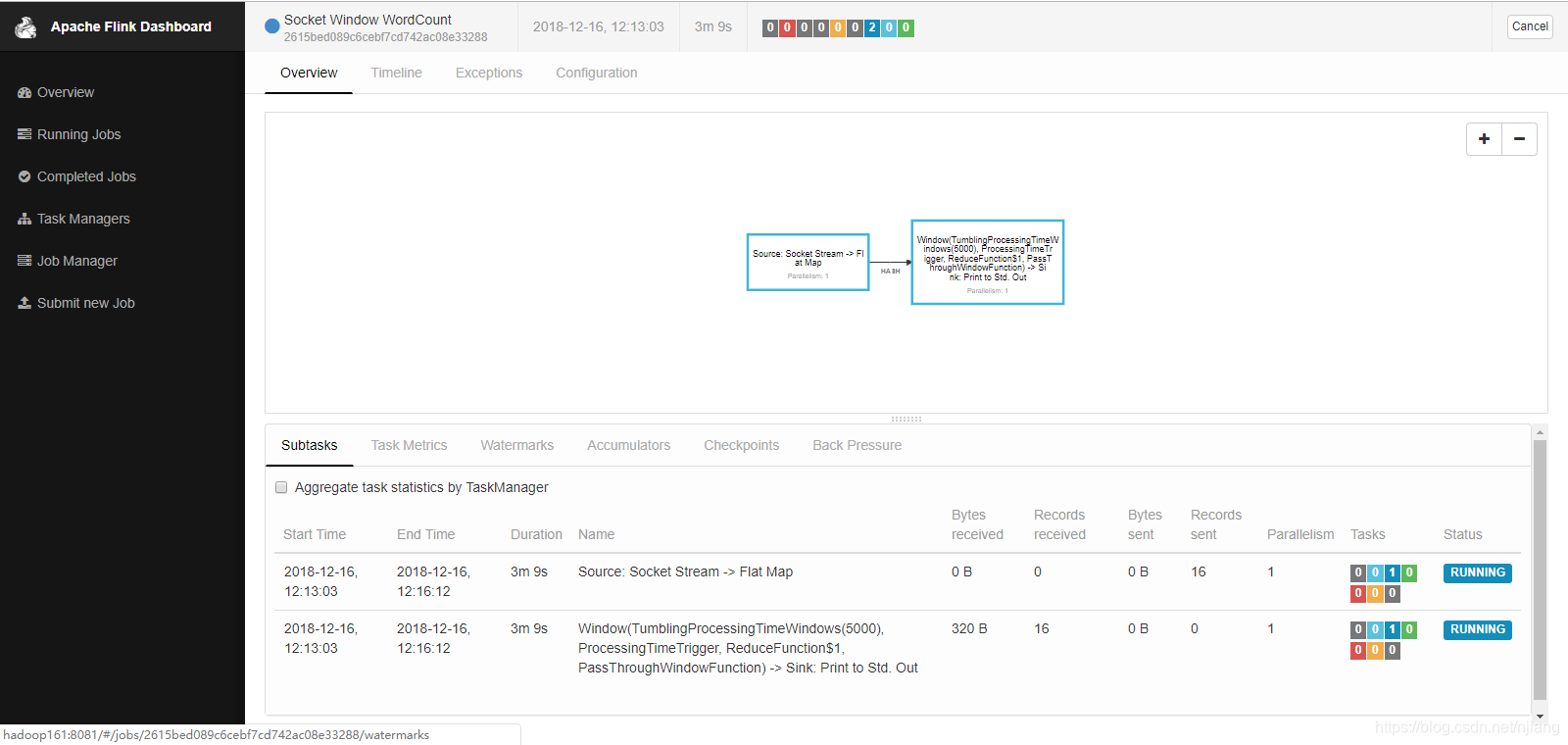This screenshot has height=745, width=1568.
Task: Click the Task Managers hierarchy icon
Action: 24,219
